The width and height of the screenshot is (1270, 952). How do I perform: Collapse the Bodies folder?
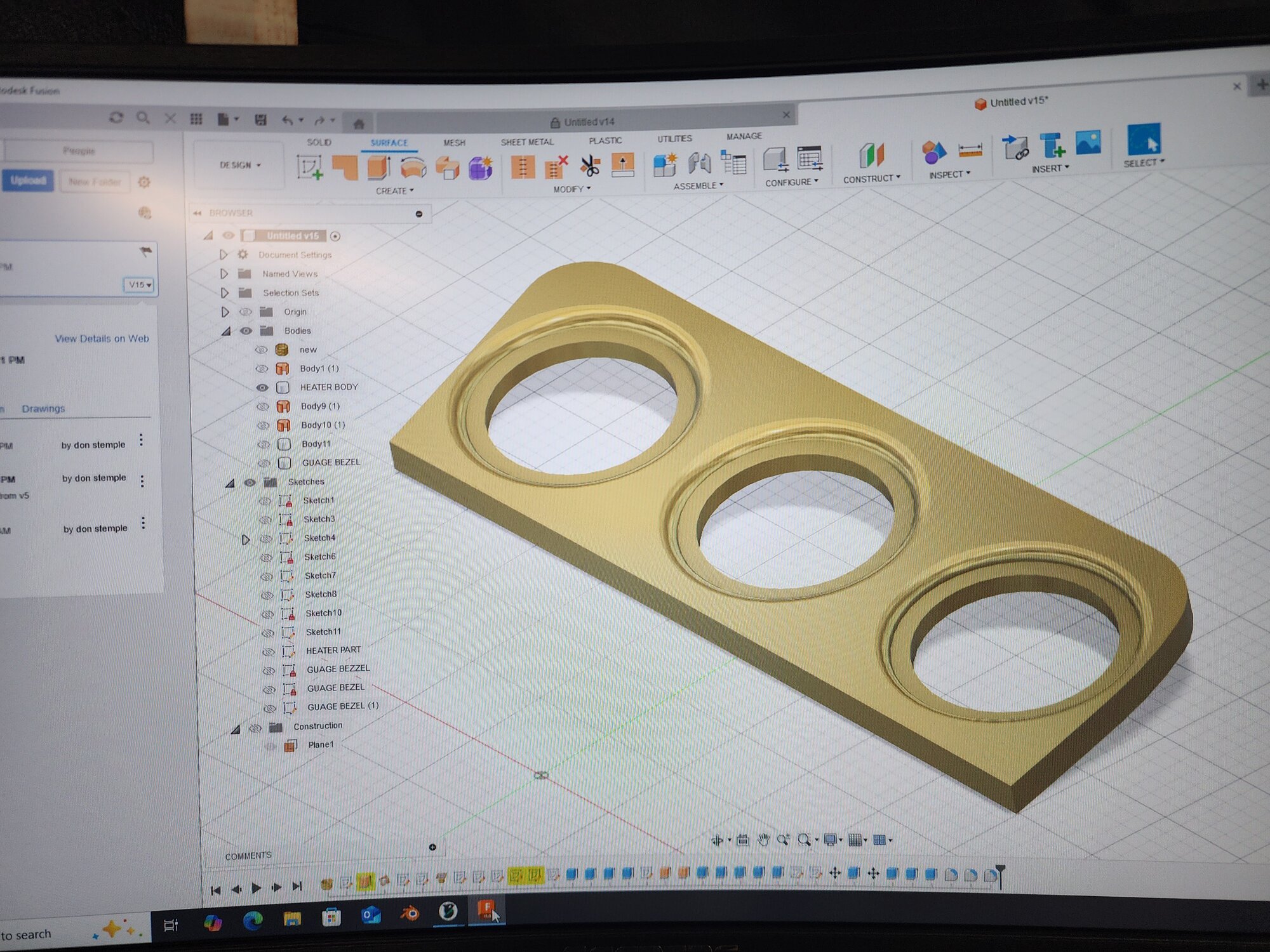point(226,331)
